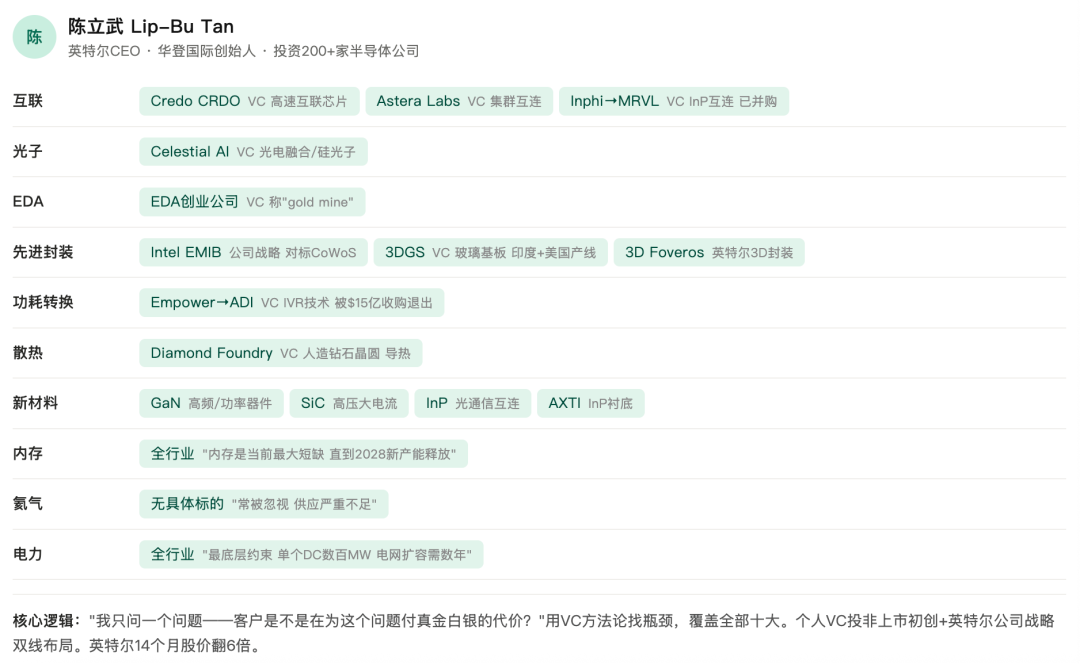Open the Astera Labs tag
1080x664 pixels.
(459, 101)
